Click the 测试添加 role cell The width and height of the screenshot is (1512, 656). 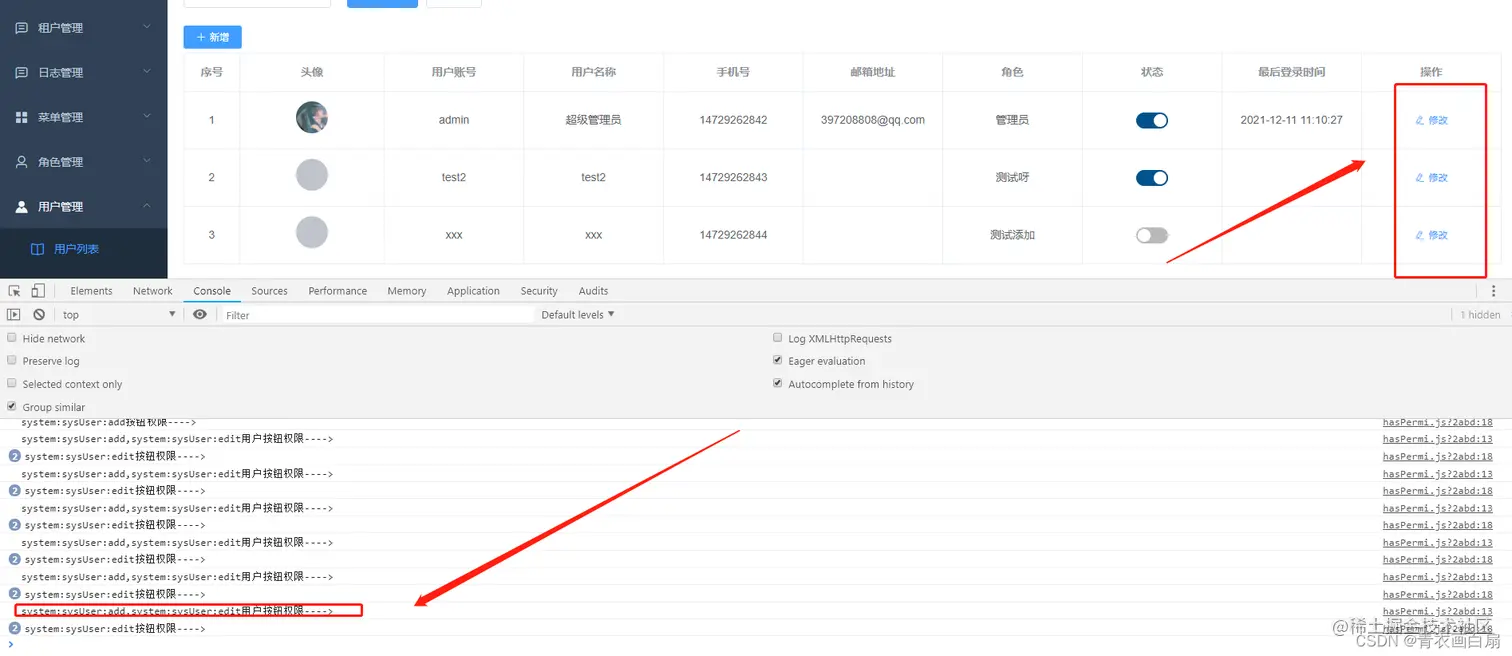pyautogui.click(x=1012, y=235)
